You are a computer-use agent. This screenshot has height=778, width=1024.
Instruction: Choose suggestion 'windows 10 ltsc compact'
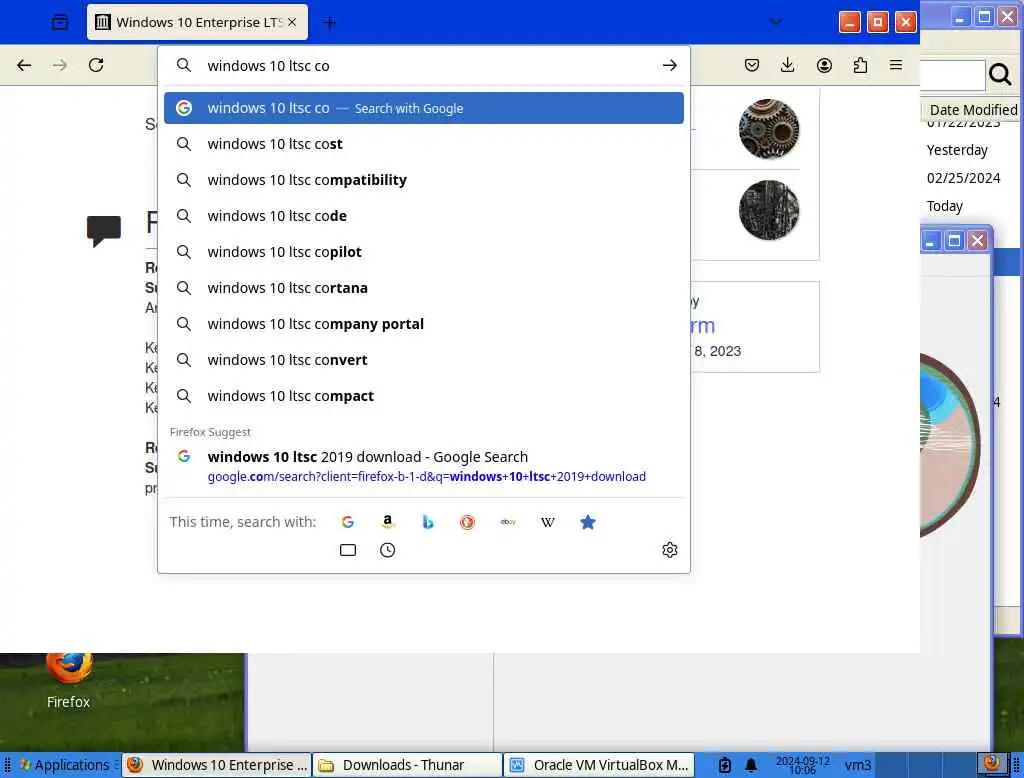pos(424,396)
